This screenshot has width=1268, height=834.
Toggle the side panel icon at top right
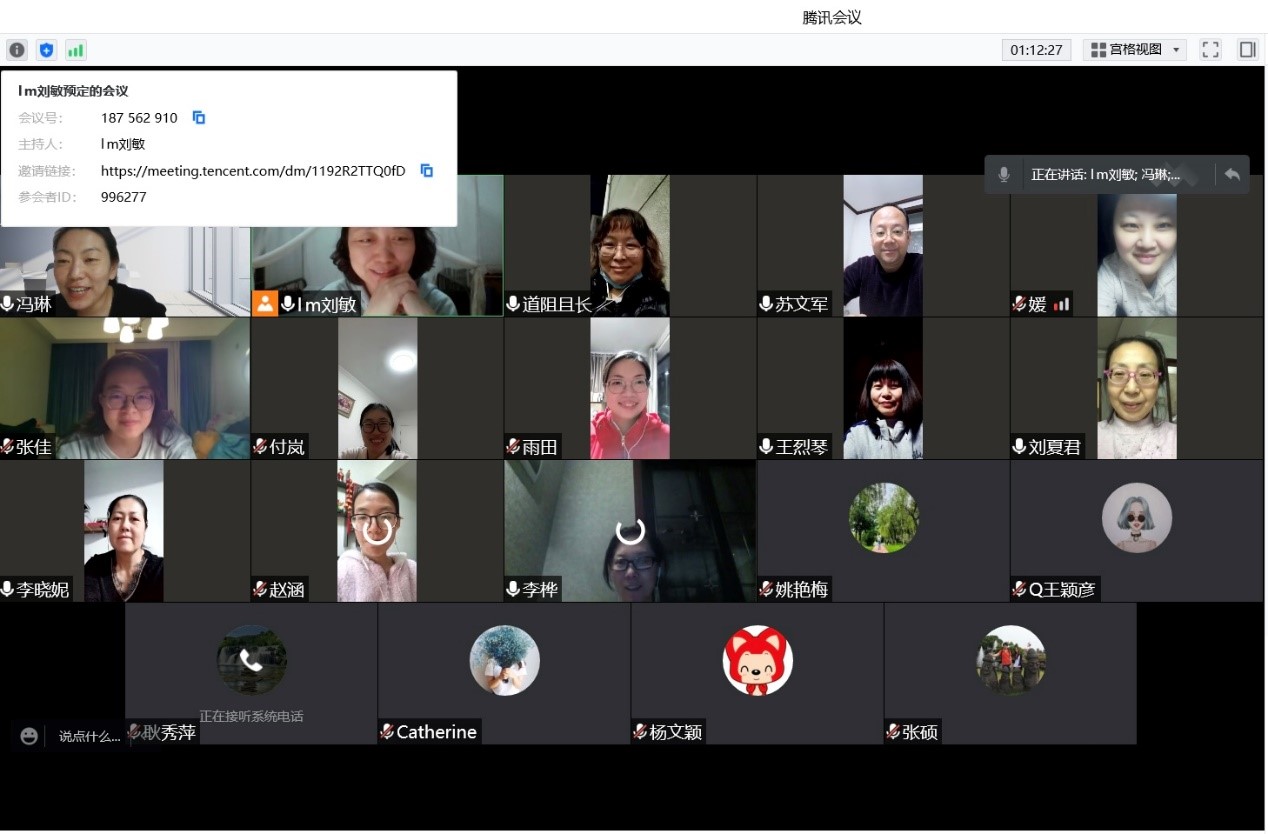(x=1247, y=50)
